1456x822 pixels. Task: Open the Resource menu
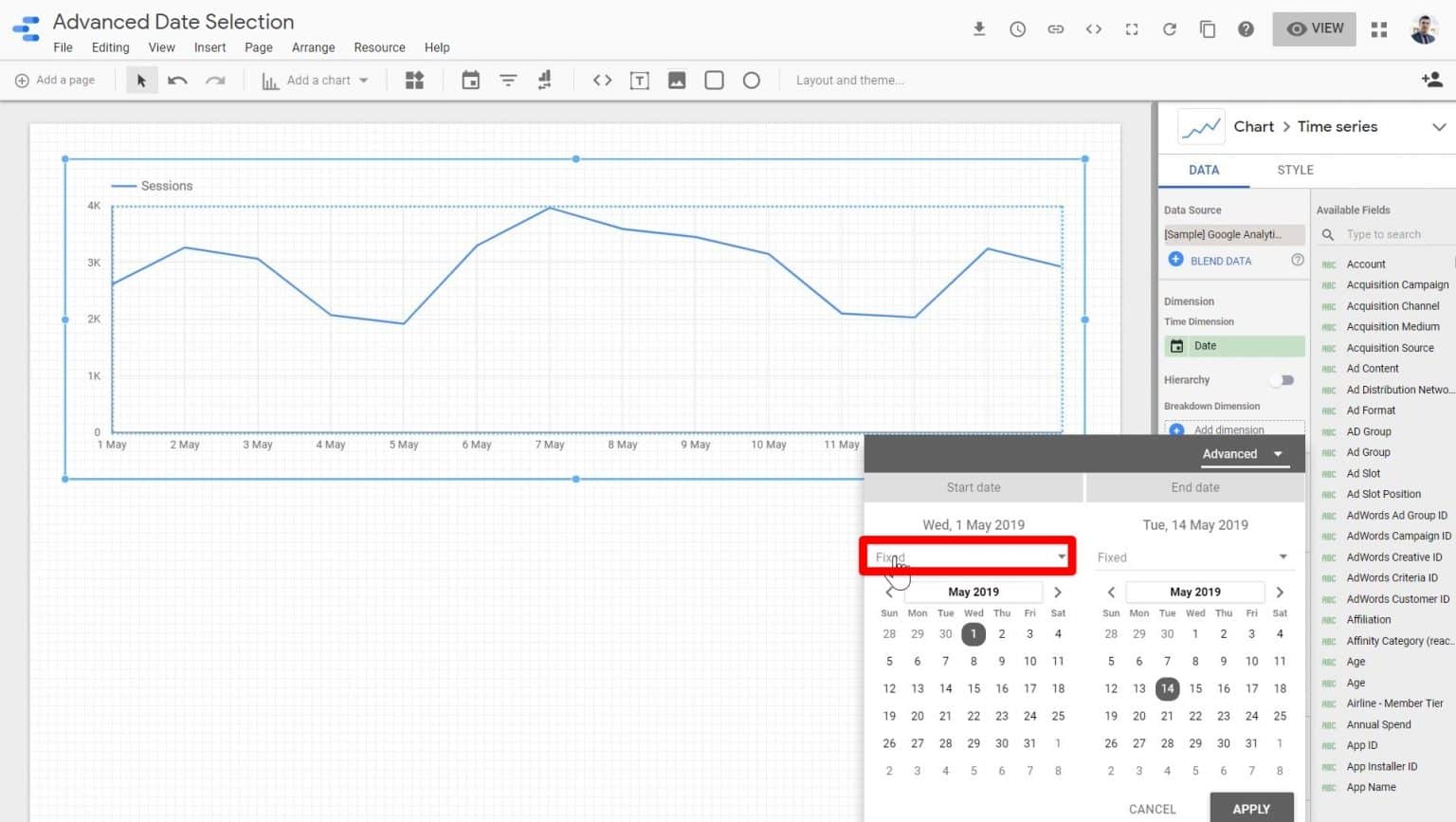point(379,46)
